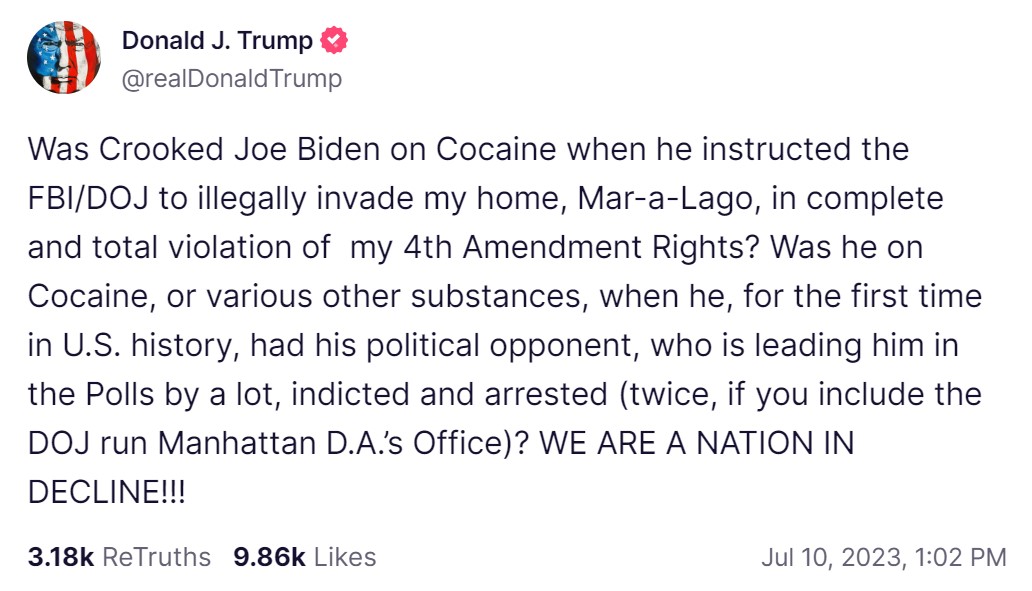Screen dimensions: 1032x591
Task: Open the Jul 10, 2023 timestamp
Action: 883,558
